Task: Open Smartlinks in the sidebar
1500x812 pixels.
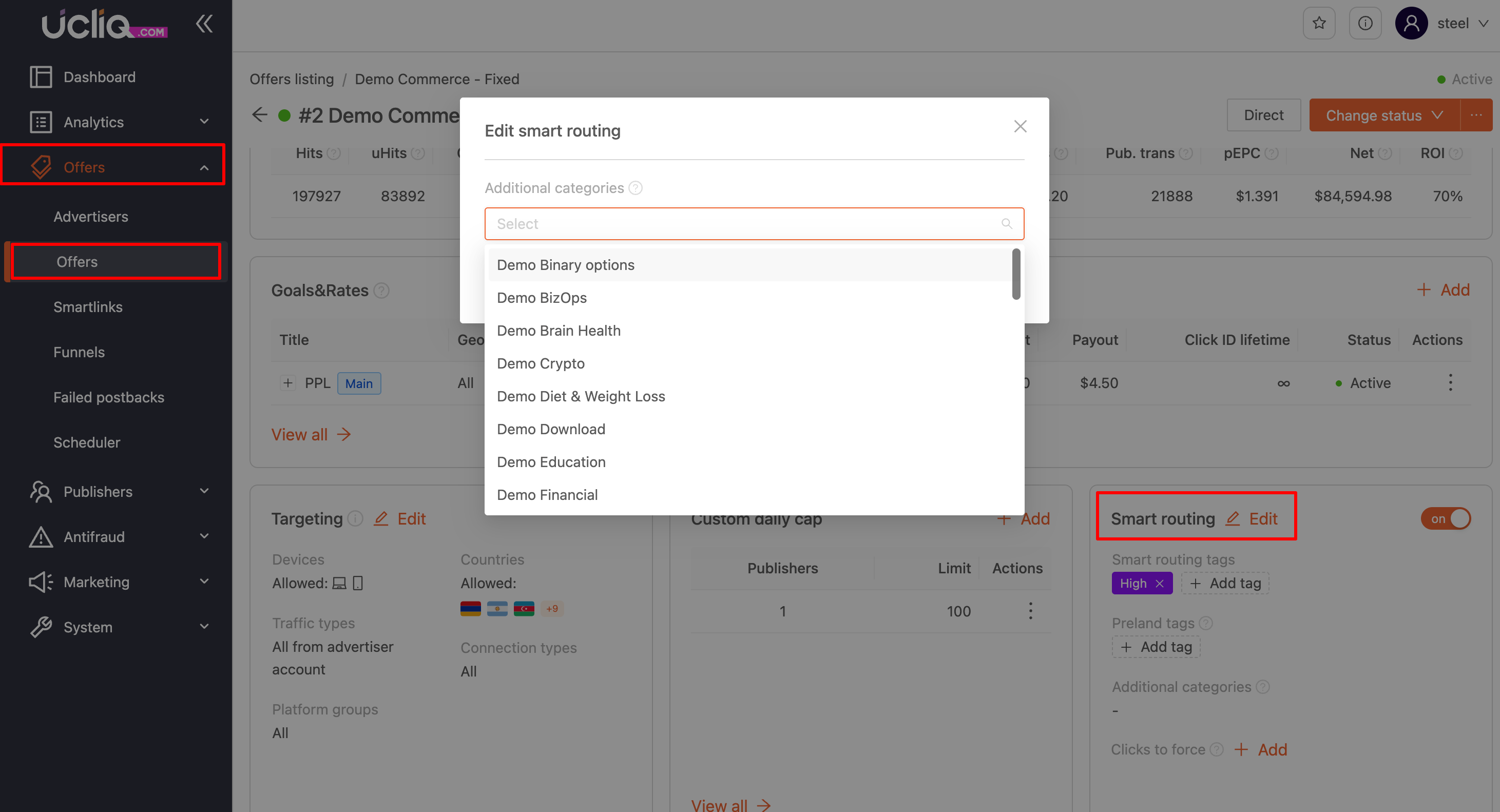Action: pos(88,307)
